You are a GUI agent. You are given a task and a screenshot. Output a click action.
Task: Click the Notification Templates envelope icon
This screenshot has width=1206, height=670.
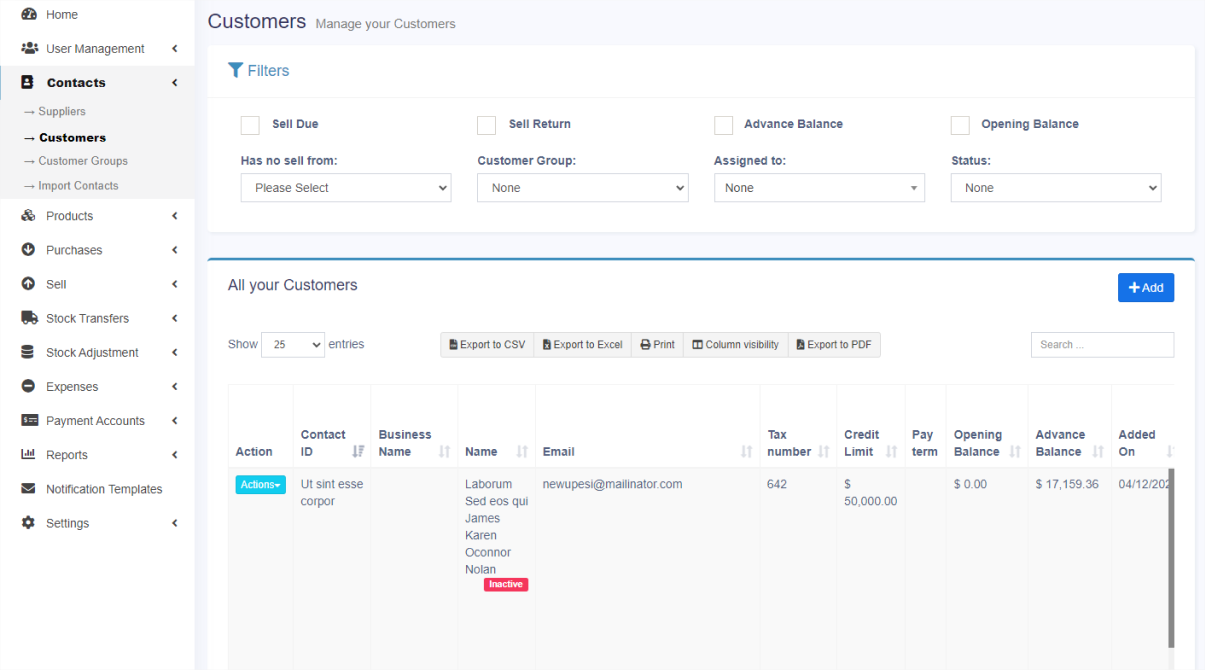pyautogui.click(x=28, y=489)
